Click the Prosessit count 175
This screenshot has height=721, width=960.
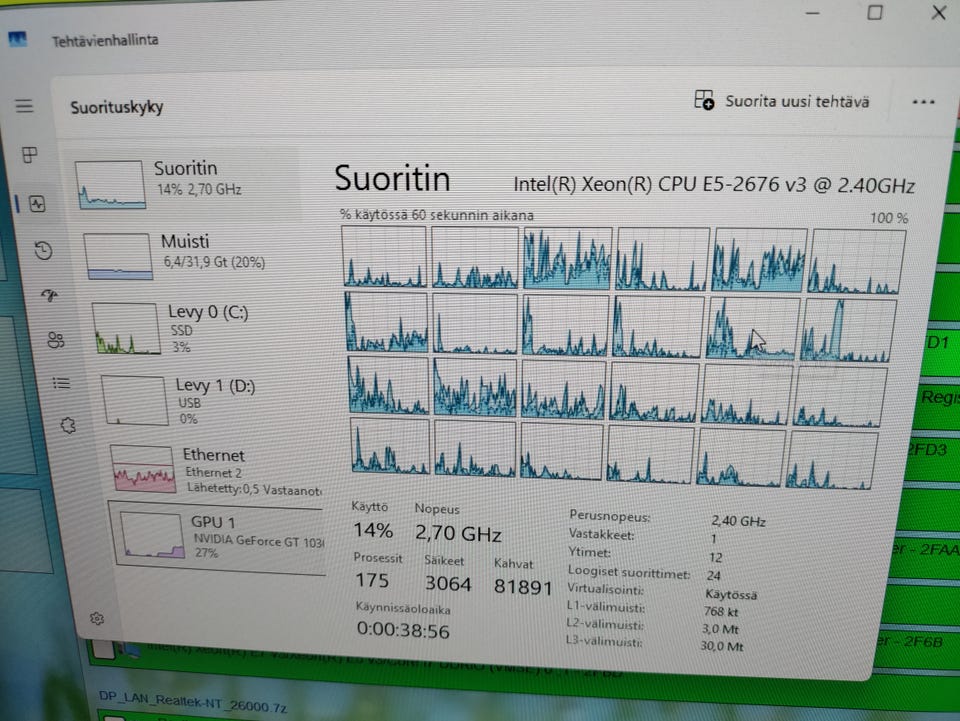point(372,580)
